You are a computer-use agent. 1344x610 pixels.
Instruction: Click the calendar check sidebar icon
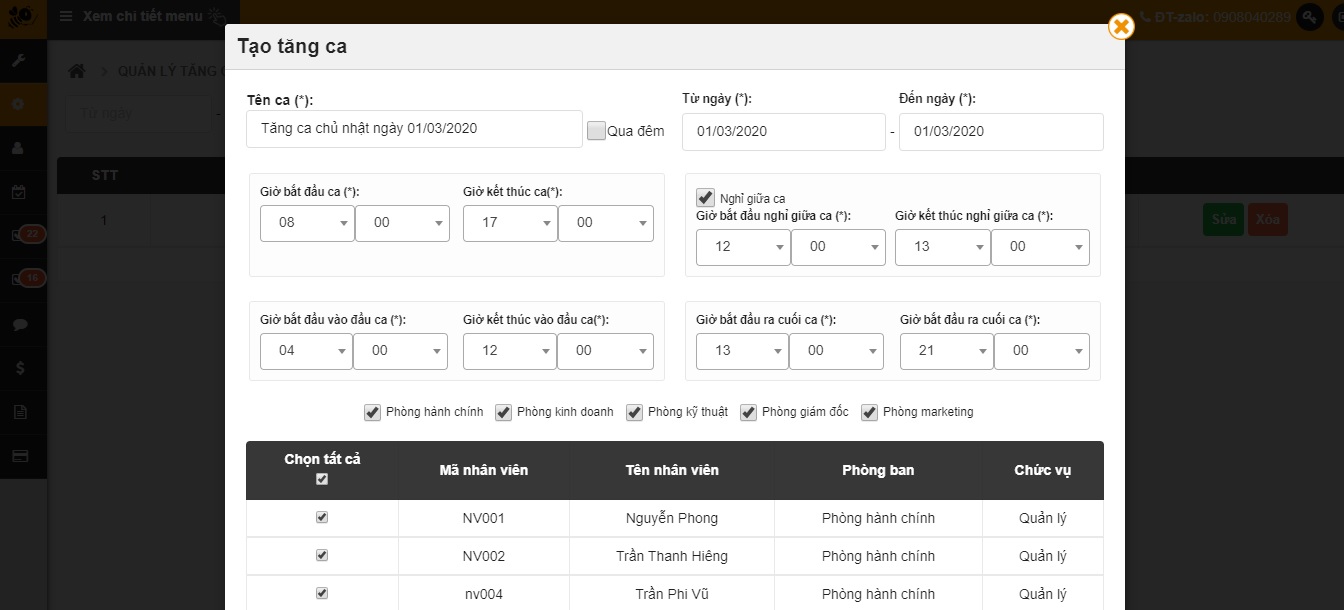pyautogui.click(x=18, y=192)
